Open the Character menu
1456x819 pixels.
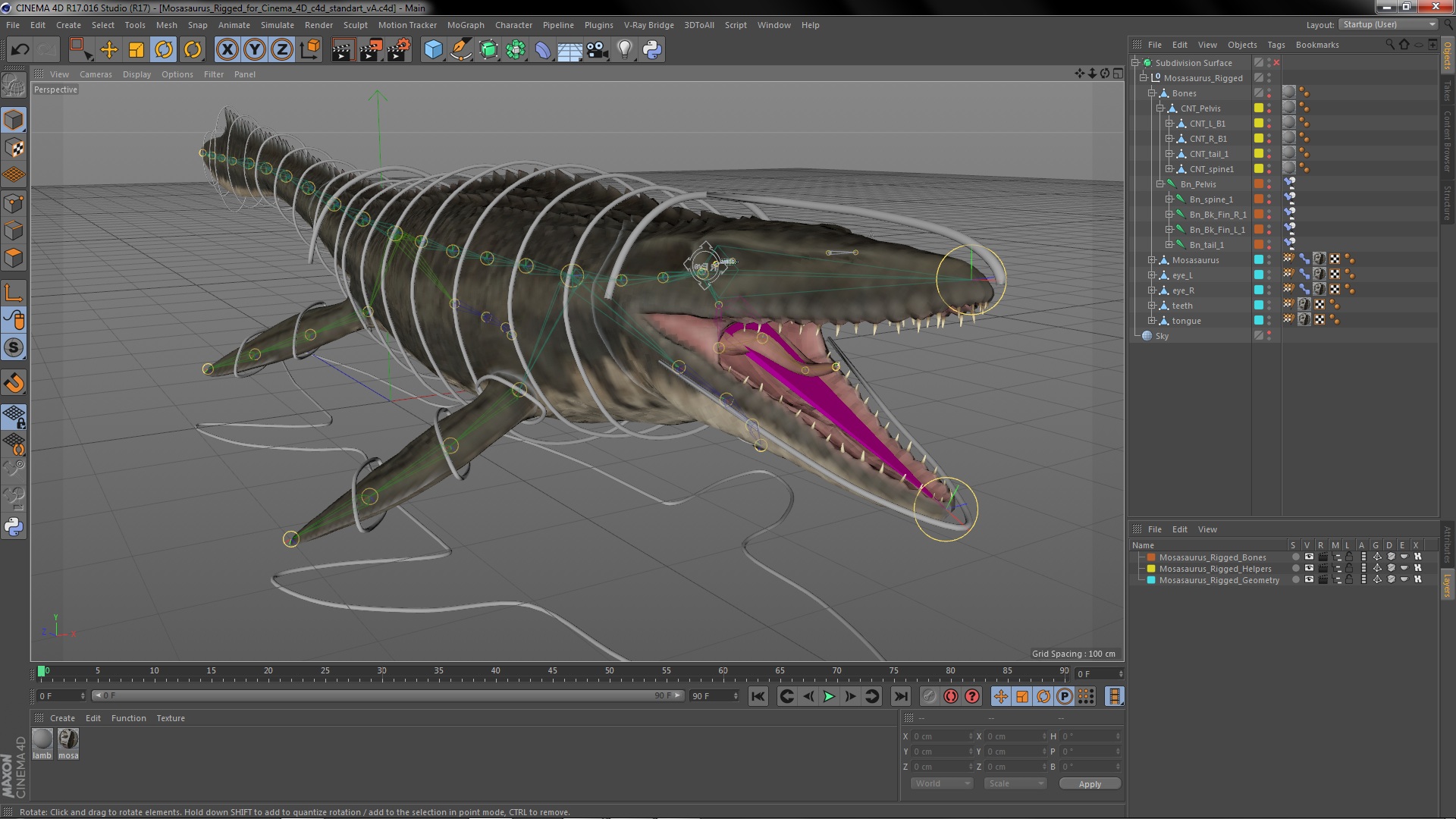click(x=513, y=25)
